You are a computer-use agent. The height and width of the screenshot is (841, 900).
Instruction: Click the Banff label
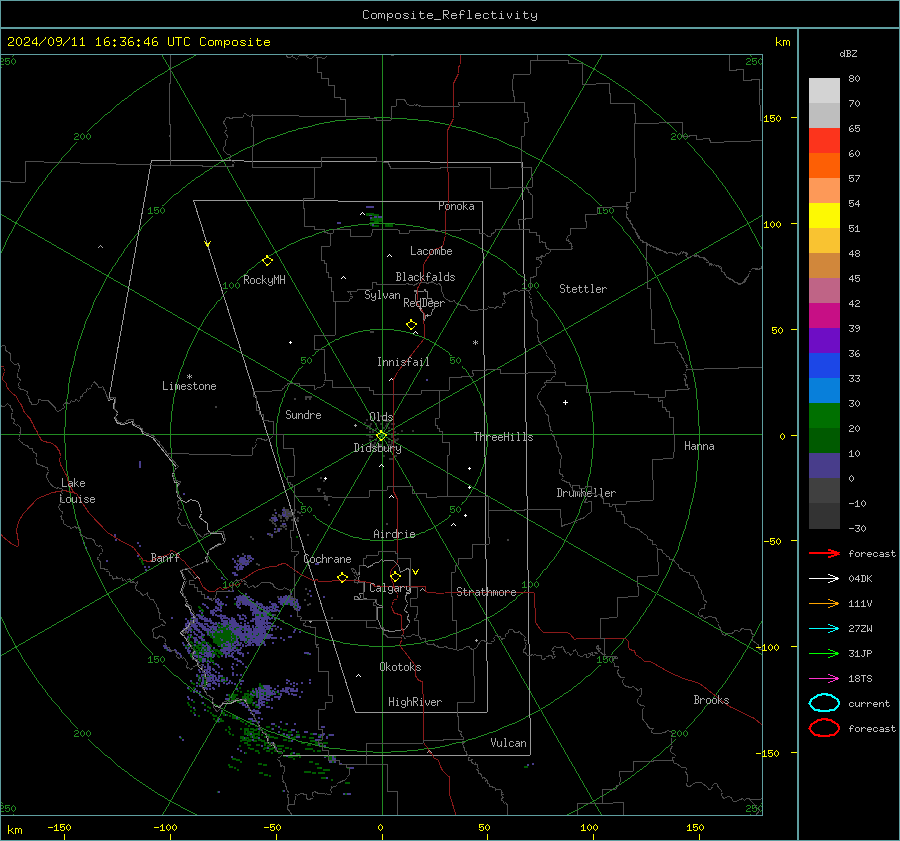tap(165, 557)
